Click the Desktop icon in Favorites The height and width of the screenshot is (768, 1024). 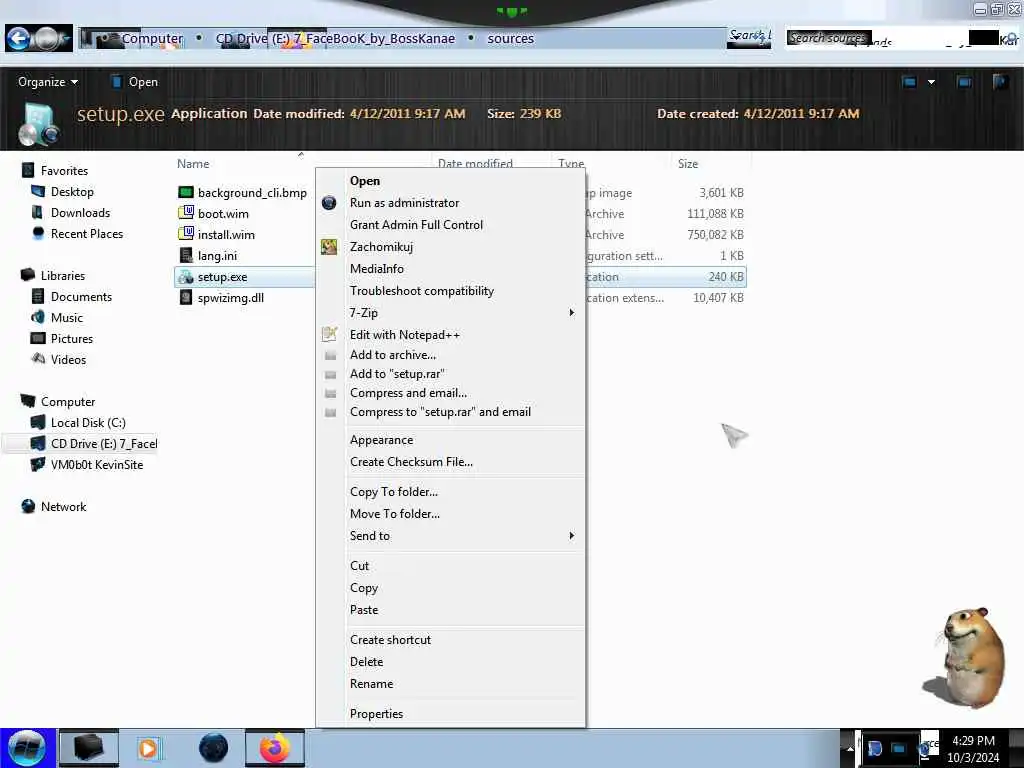tap(38, 191)
